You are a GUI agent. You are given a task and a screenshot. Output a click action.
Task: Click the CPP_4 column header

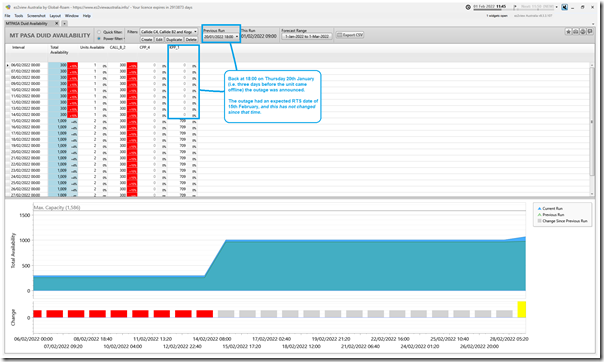point(145,47)
